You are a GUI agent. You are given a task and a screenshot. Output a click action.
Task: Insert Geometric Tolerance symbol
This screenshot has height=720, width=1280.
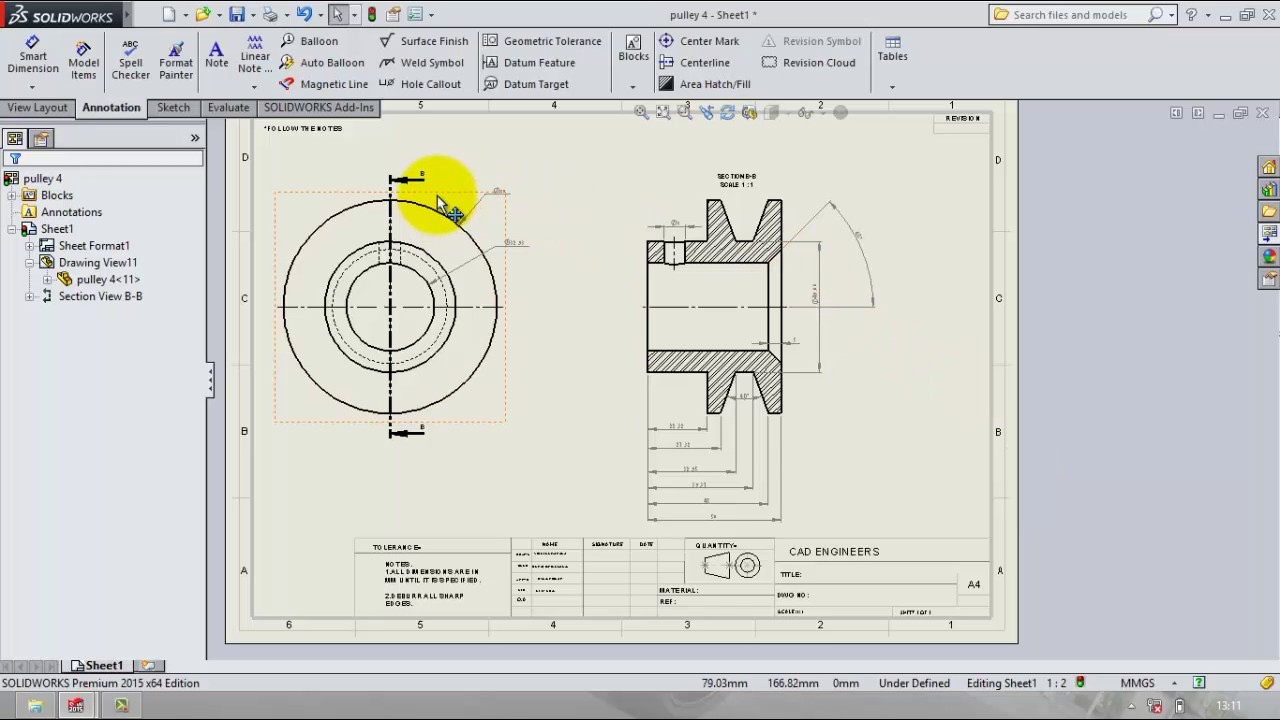tap(542, 41)
